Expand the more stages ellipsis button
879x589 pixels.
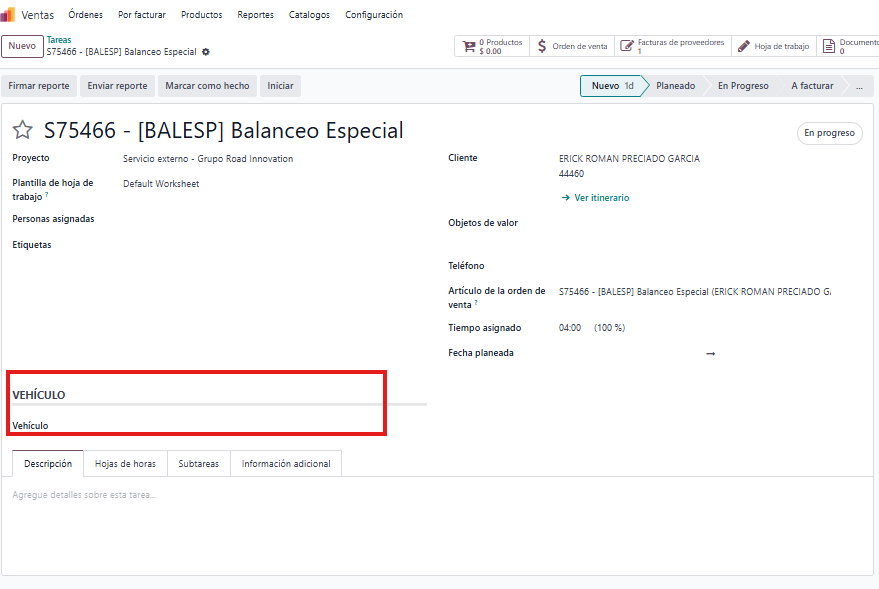(857, 86)
